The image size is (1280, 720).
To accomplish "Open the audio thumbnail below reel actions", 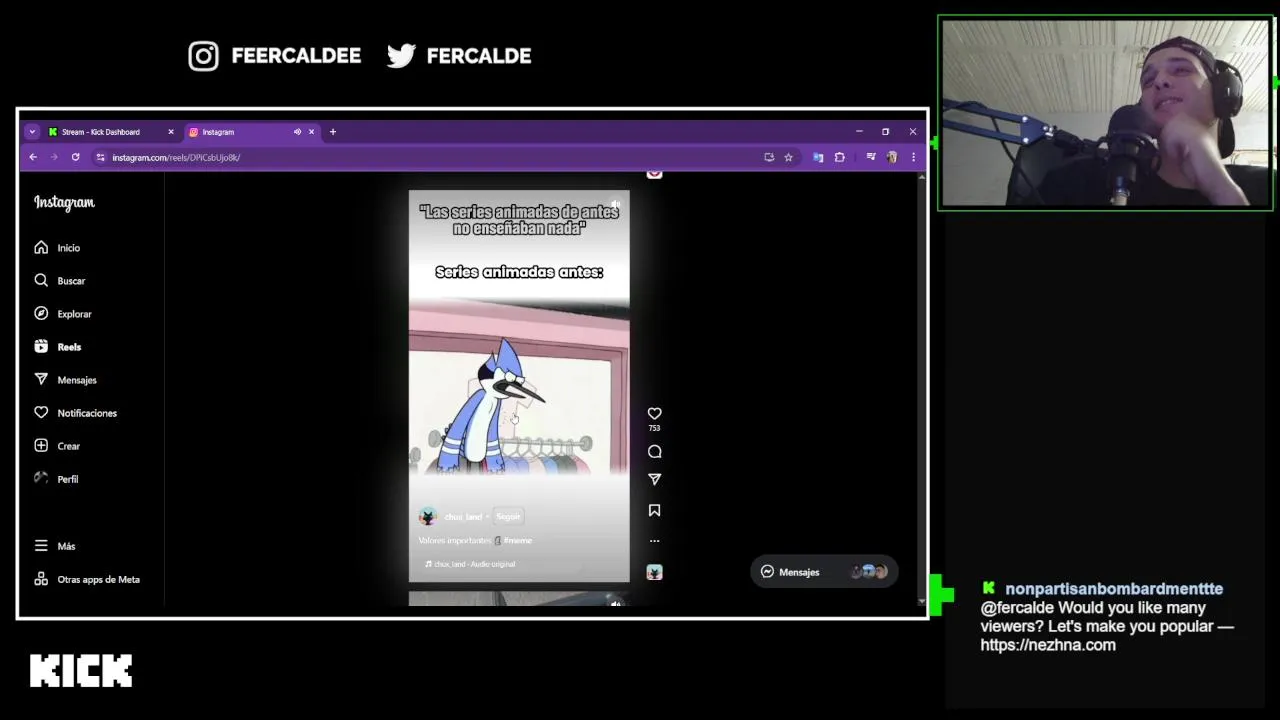I will 654,572.
